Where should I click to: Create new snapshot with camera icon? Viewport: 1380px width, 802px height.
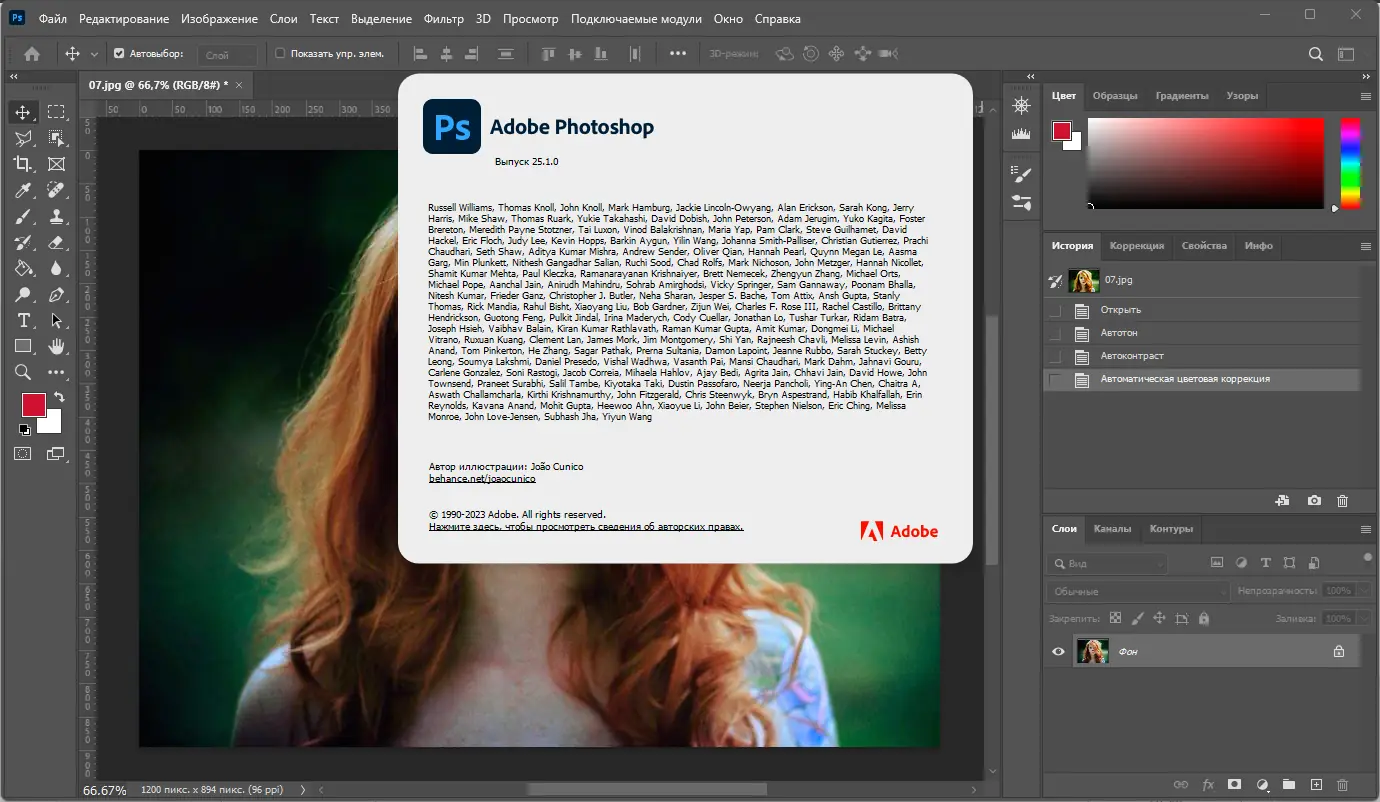coord(1314,500)
